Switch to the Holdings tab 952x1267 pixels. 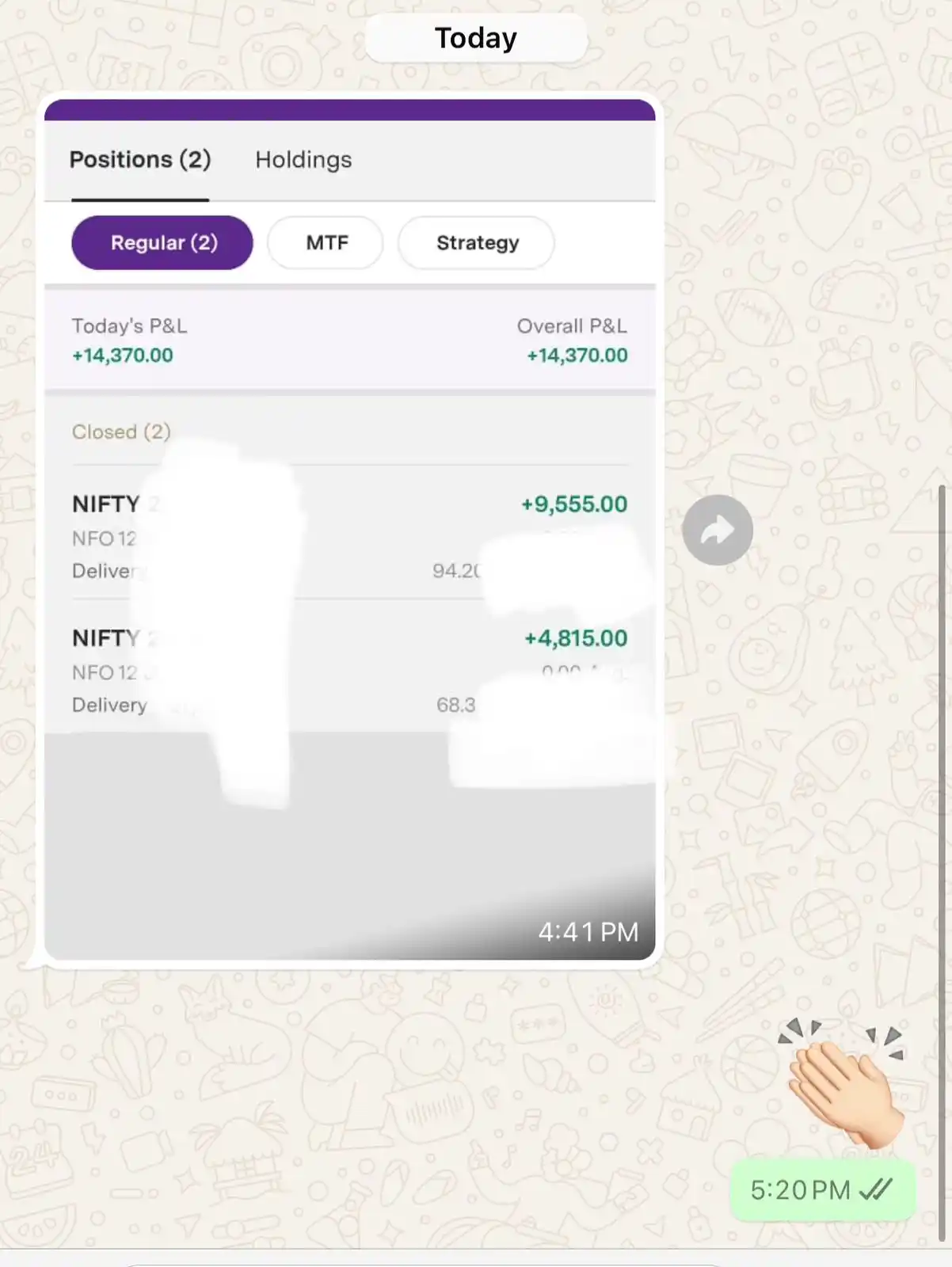[x=303, y=160]
